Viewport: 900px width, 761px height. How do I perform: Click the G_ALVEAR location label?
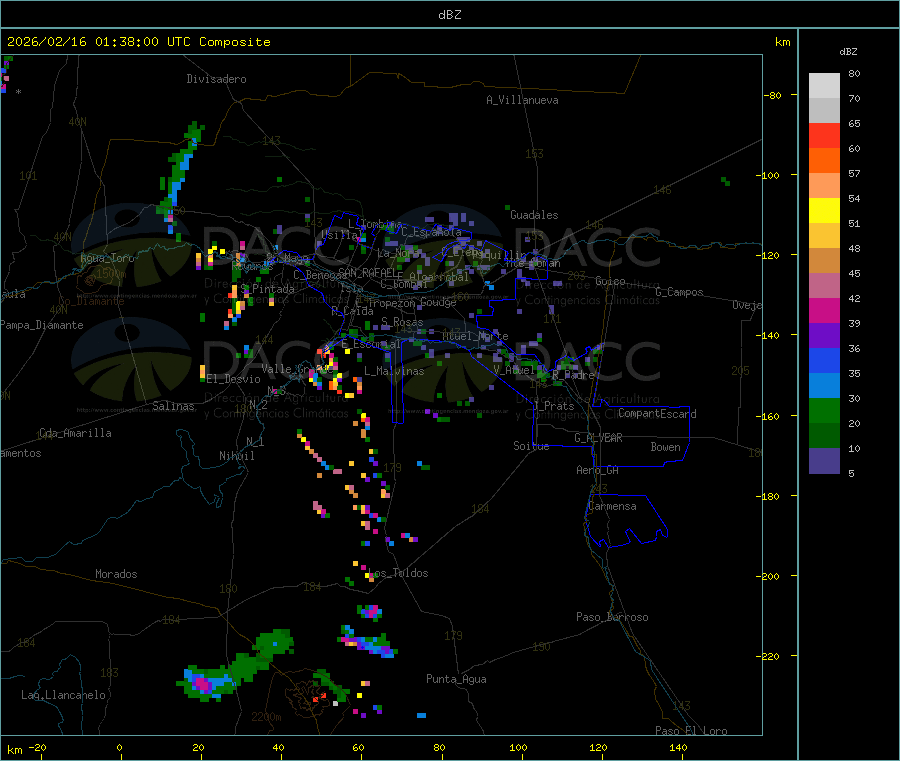pos(599,438)
